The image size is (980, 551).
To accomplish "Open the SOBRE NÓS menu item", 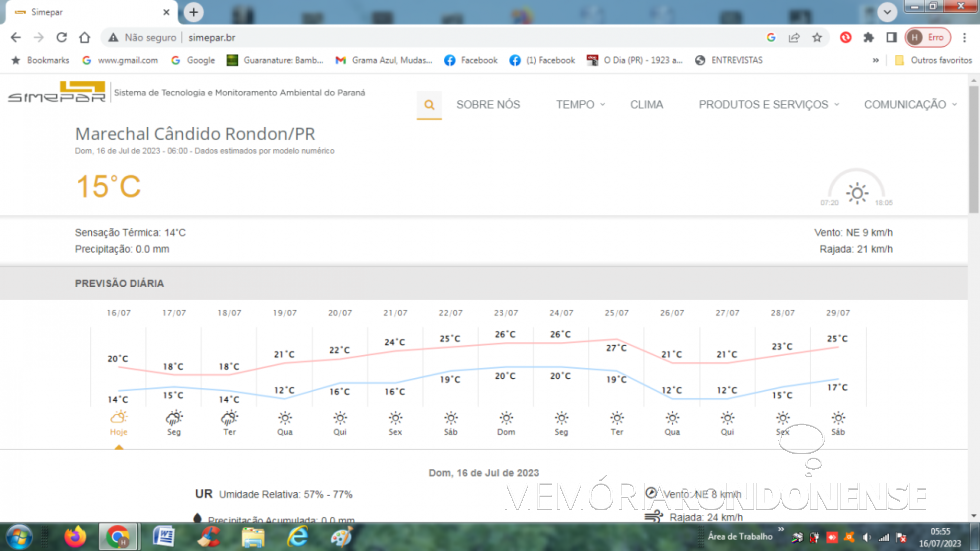I will point(488,105).
